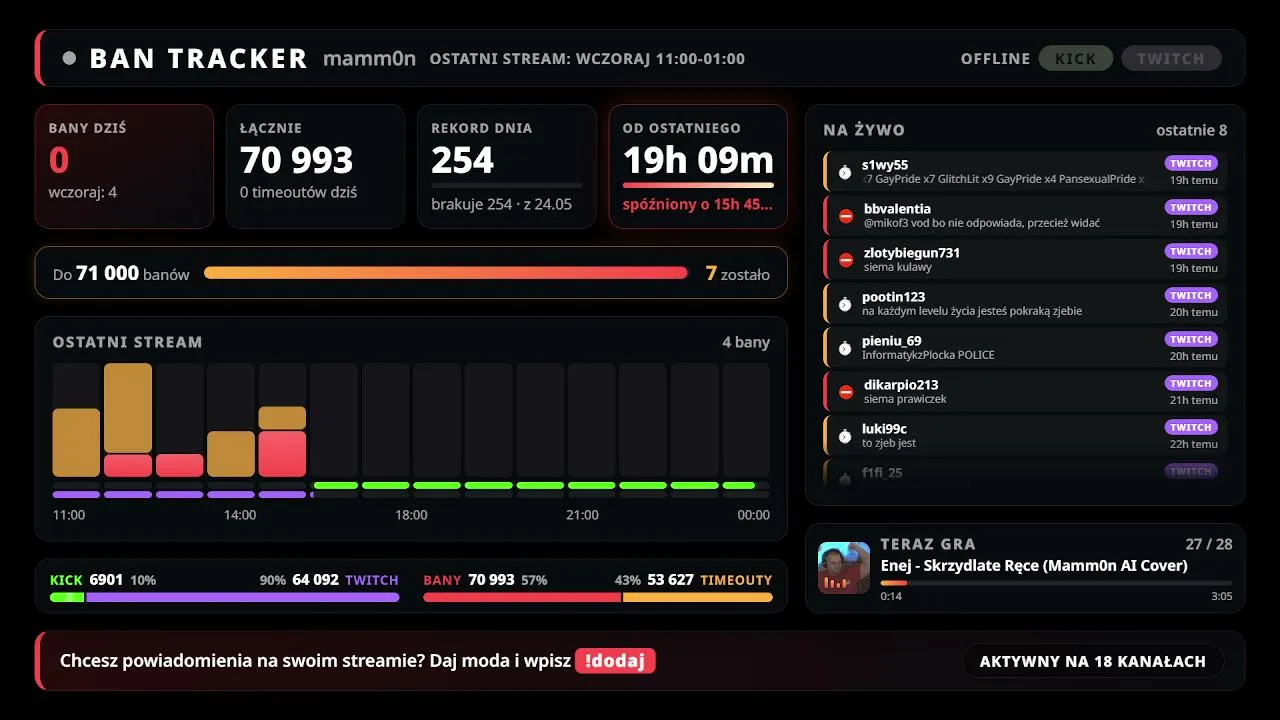
Task: Open the ŁĄCZNIE 70 993 stat card
Action: (316, 167)
